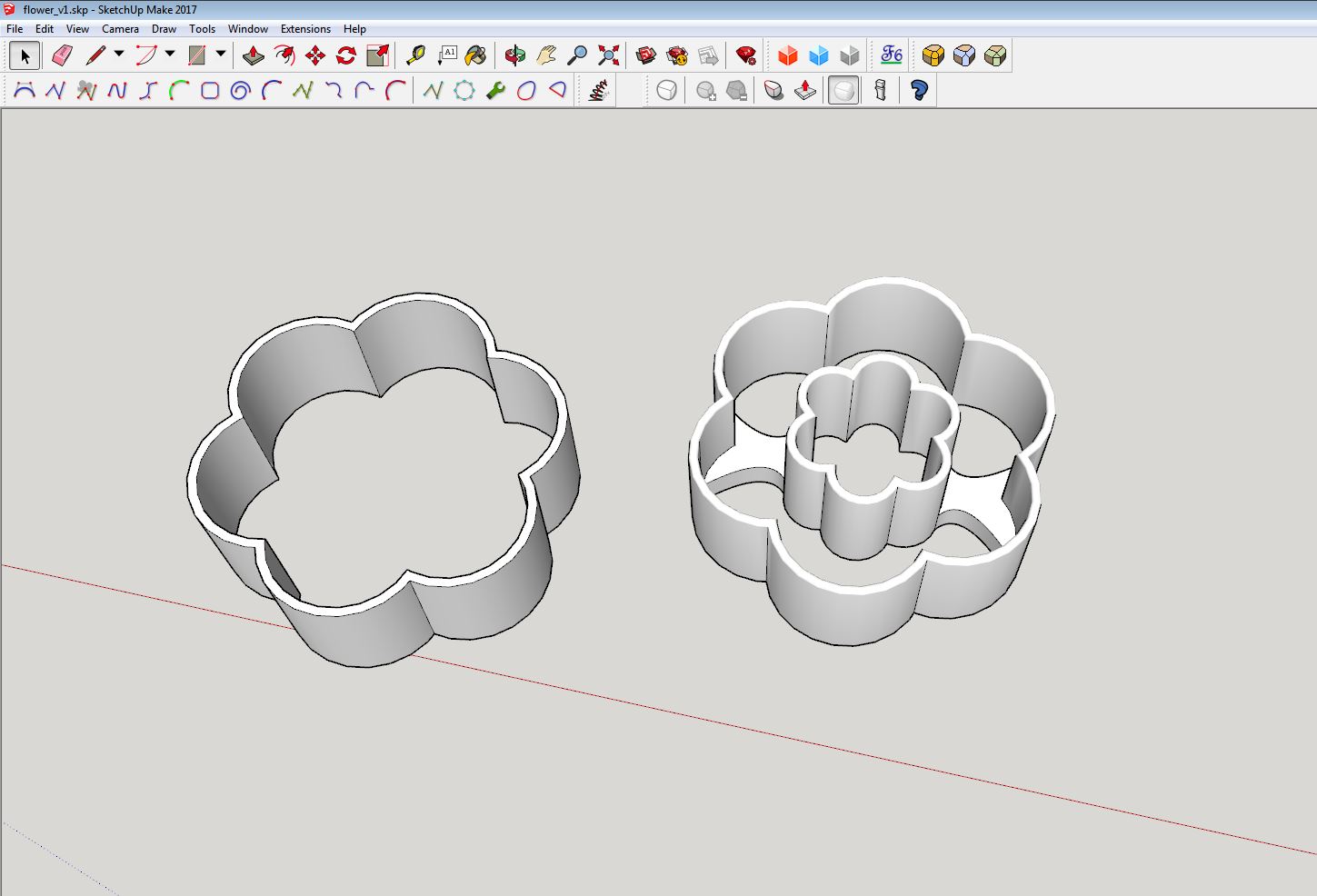Select the red triangular closed curve tool

point(557,91)
